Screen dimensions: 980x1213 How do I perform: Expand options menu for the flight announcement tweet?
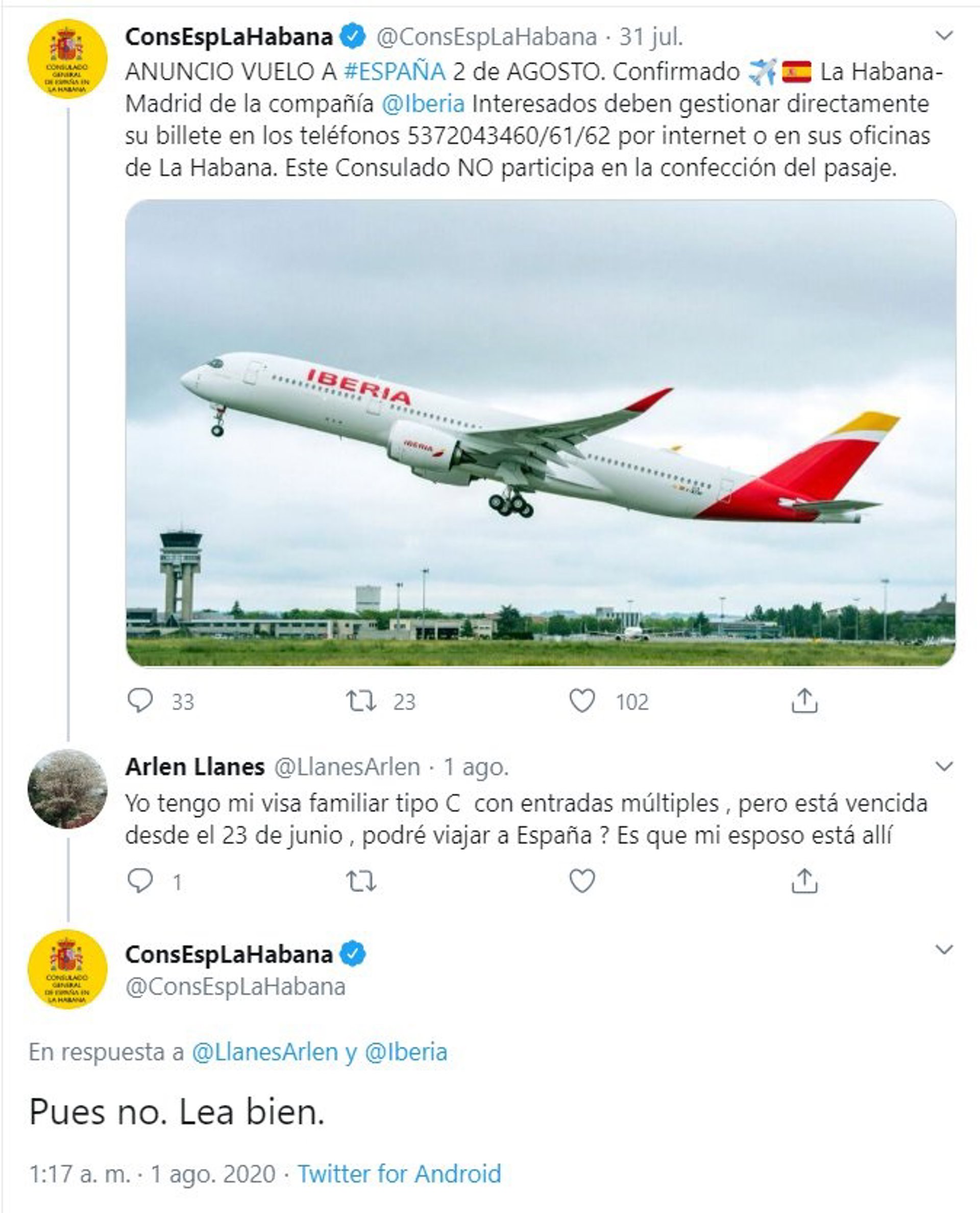(x=944, y=36)
